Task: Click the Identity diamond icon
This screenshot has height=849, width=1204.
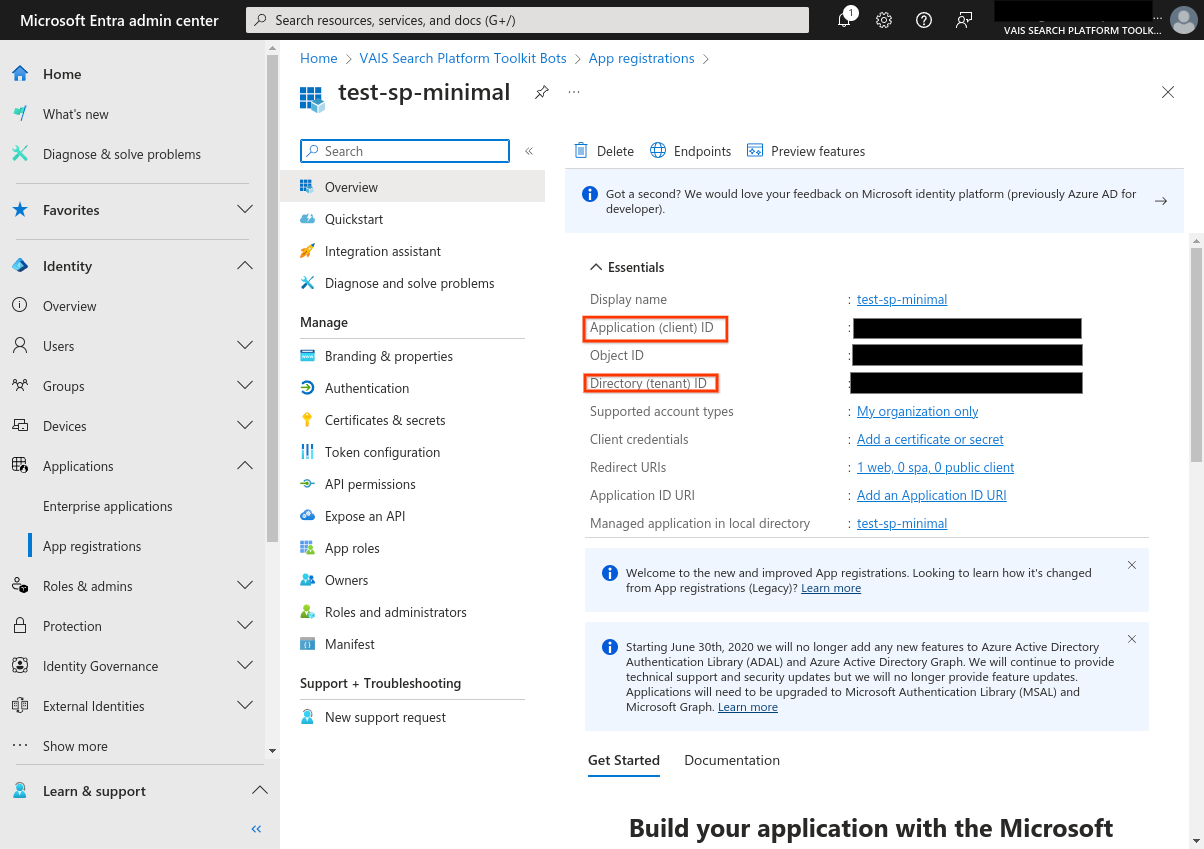Action: 20,266
